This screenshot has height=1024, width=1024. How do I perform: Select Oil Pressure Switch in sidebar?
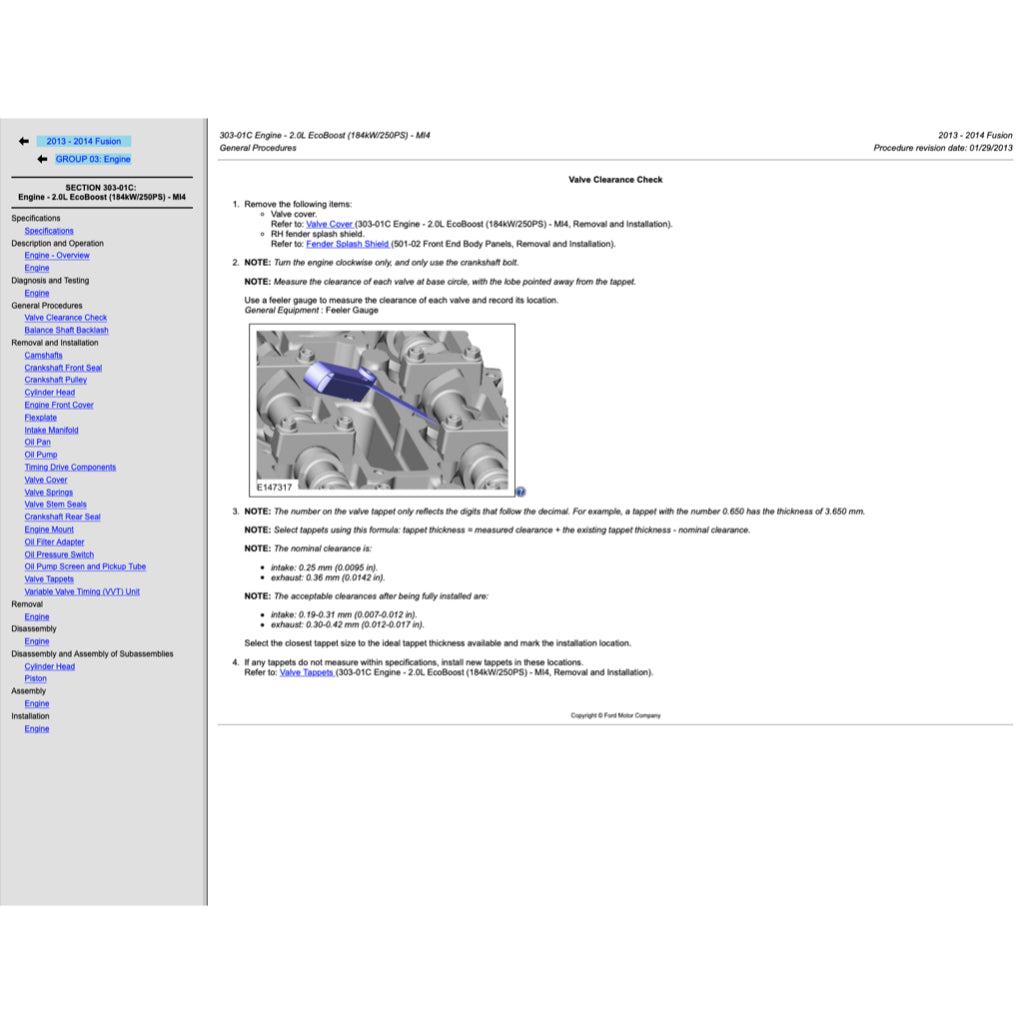pyautogui.click(x=59, y=554)
